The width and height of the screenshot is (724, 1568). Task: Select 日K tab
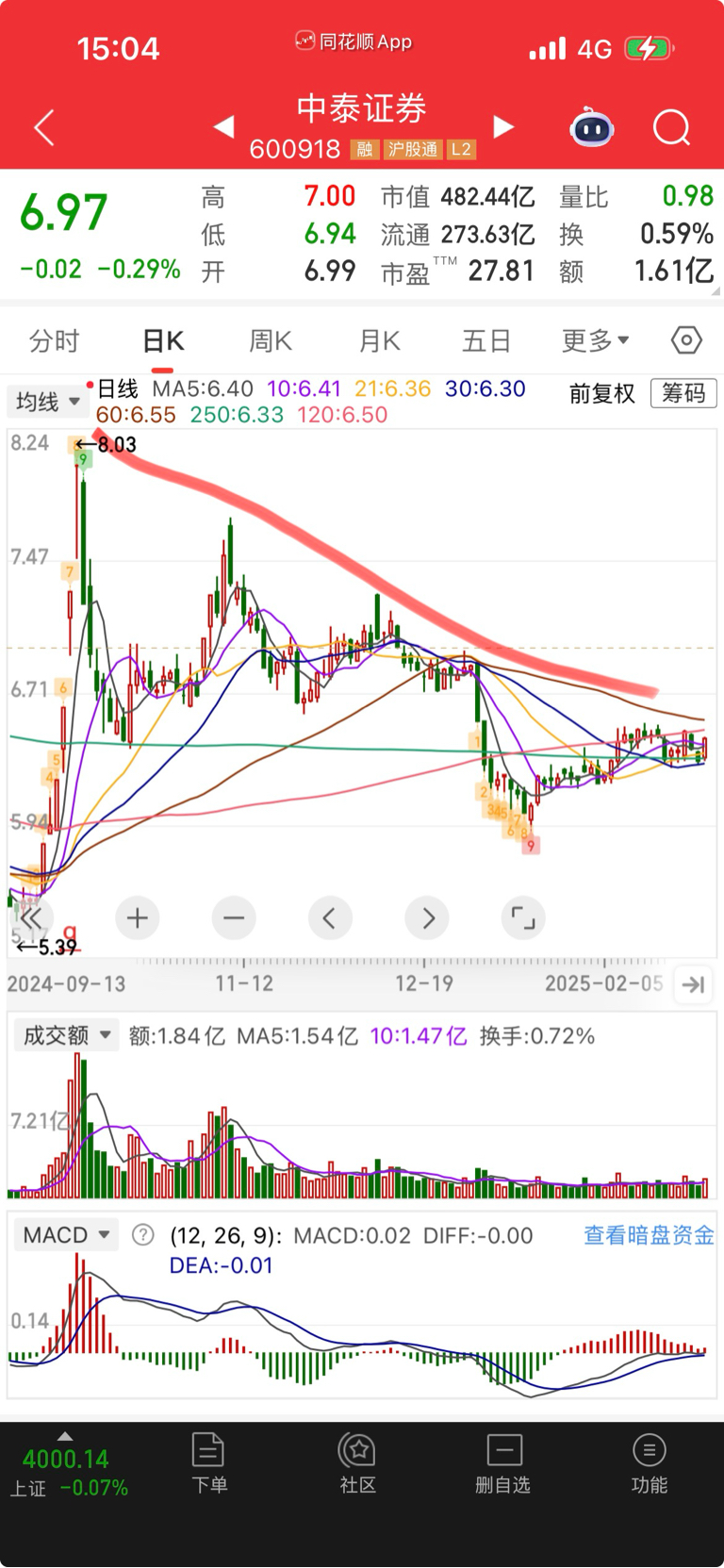163,340
